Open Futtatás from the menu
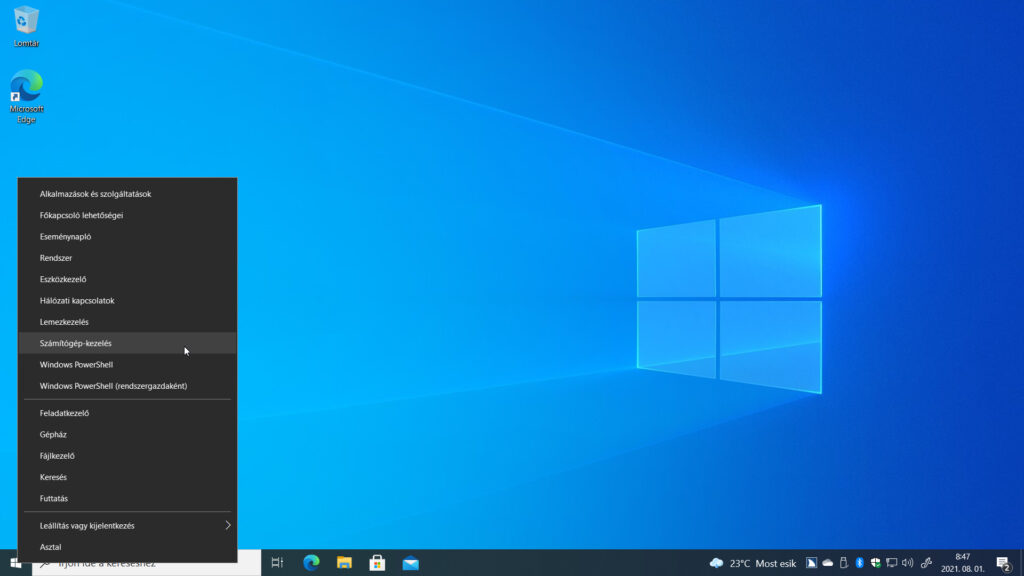The image size is (1024, 576). pyautogui.click(x=127, y=498)
